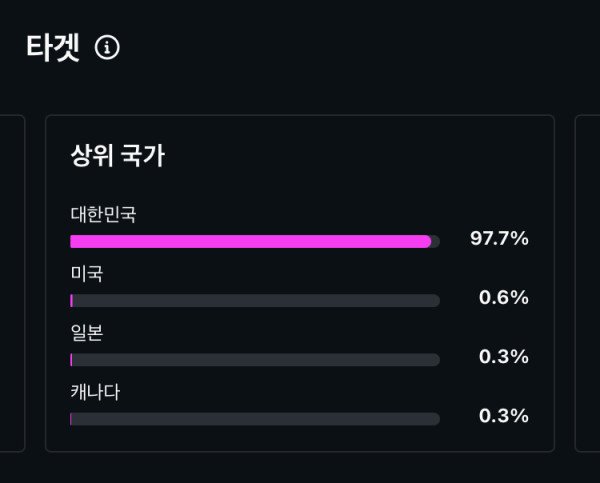Click the 0.3% value for 일본
The height and width of the screenshot is (483, 600).
(504, 357)
